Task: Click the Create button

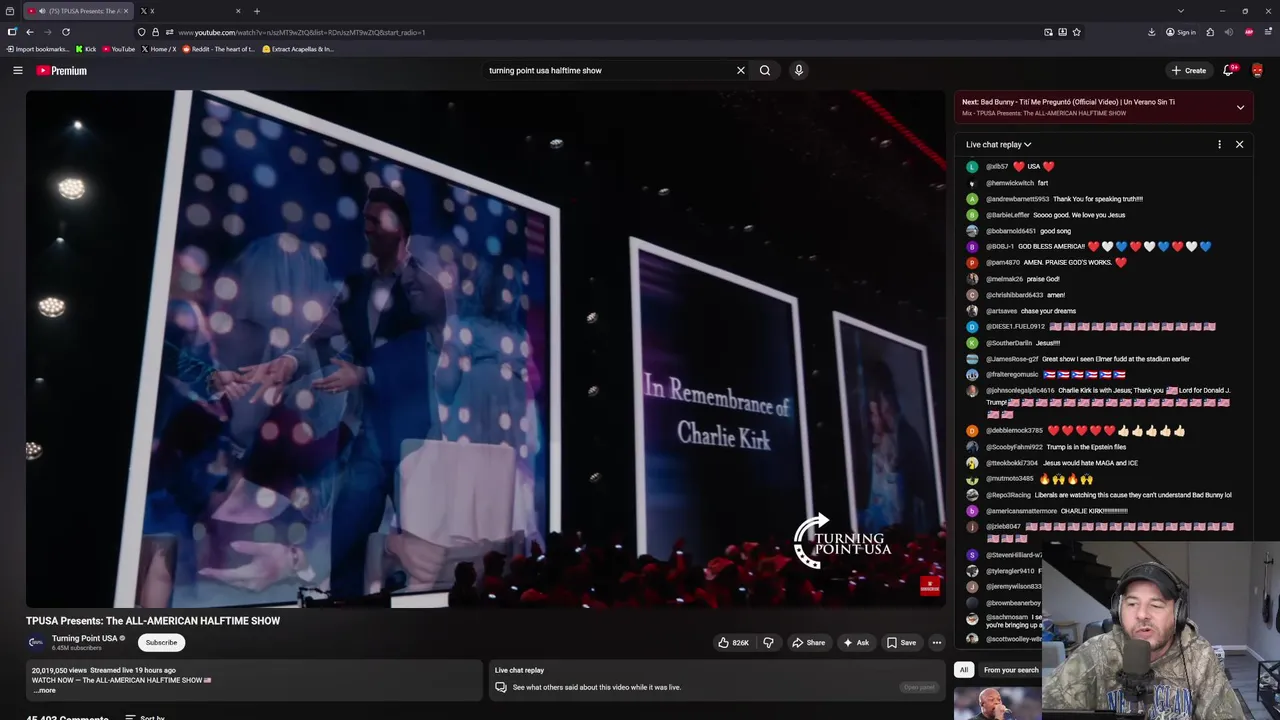Action: (x=1189, y=70)
